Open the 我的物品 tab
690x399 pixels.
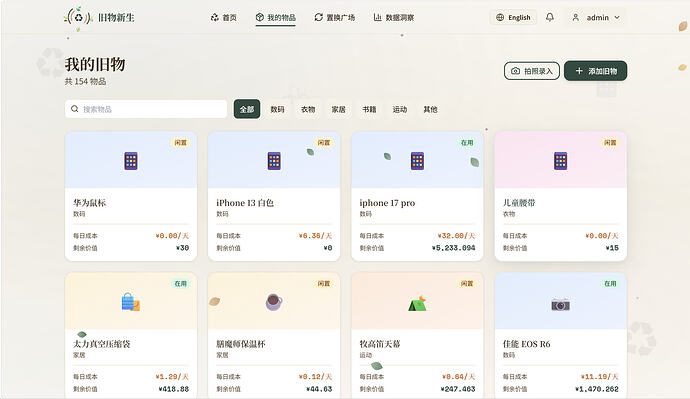click(275, 18)
